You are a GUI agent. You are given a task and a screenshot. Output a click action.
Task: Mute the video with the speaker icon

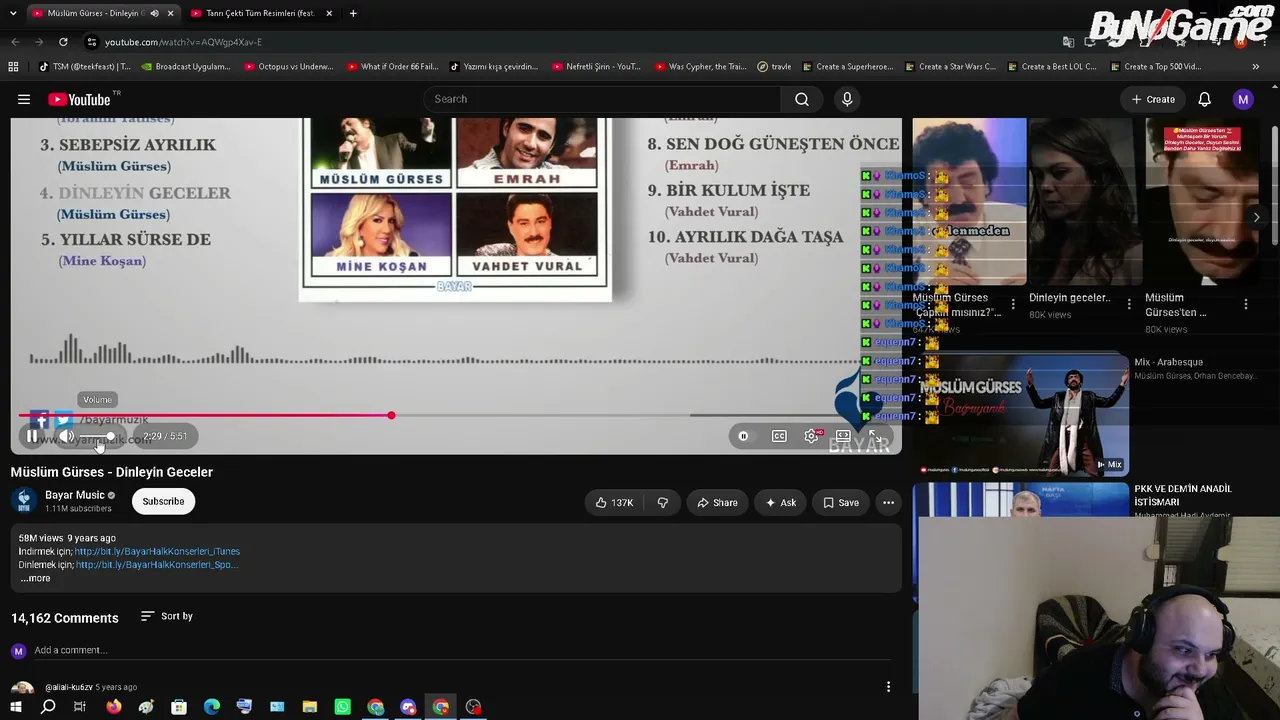pos(67,436)
